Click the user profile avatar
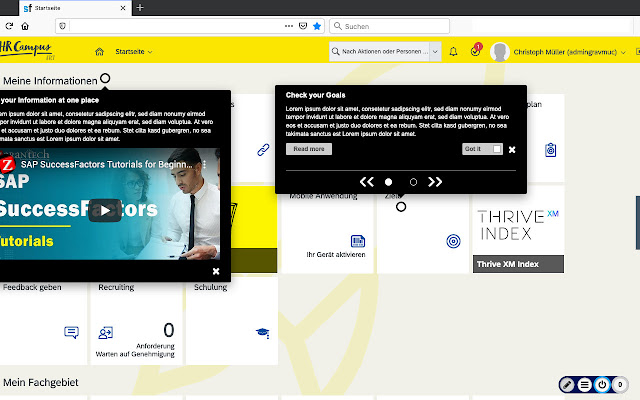 (500, 52)
